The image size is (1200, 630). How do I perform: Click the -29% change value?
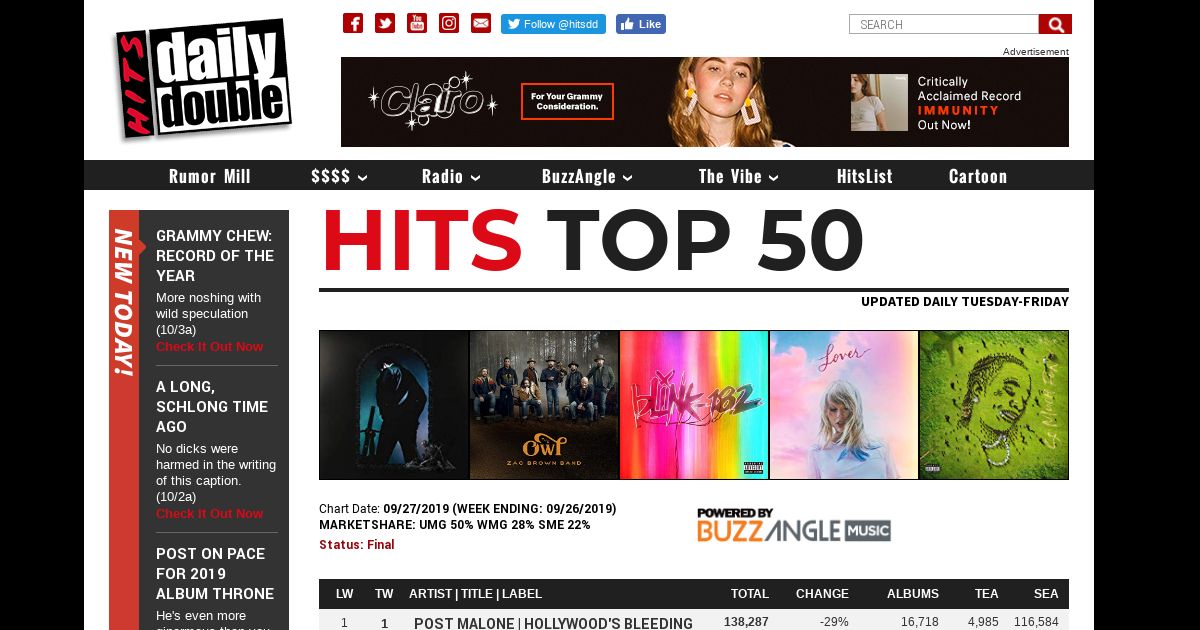point(834,622)
